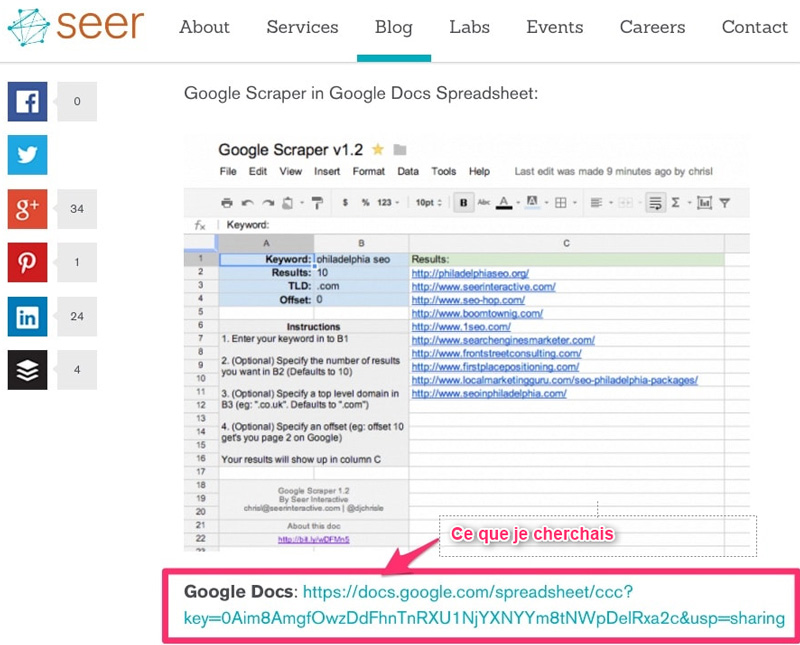Open the dropdown arrow beside the clipboard icon
The image size is (800, 645).
click(302, 203)
